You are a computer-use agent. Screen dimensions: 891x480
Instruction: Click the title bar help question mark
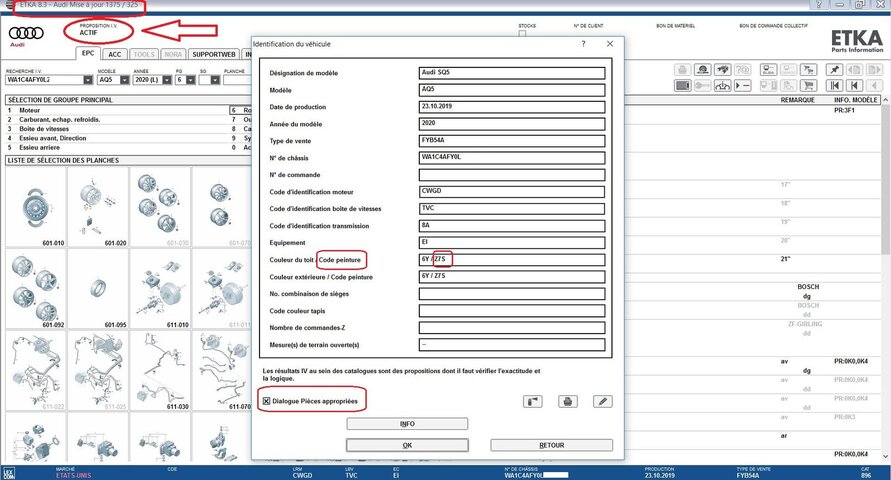(x=819, y=5)
